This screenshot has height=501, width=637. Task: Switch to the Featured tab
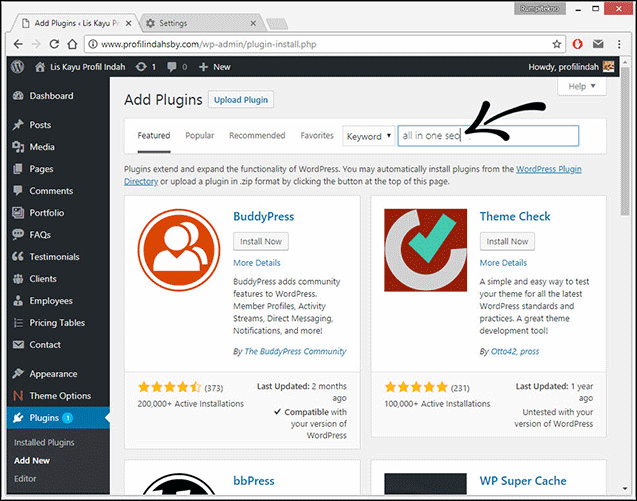[x=154, y=136]
